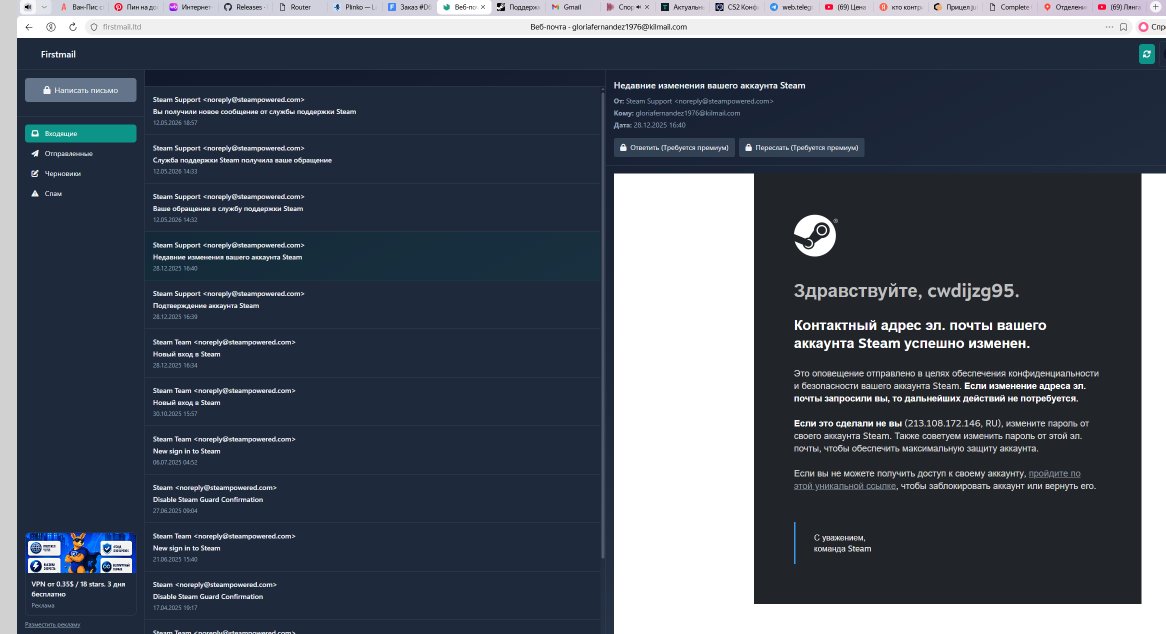The image size is (1166, 634).
Task: Switch to the Актуальн tab
Action: tap(681, 7)
